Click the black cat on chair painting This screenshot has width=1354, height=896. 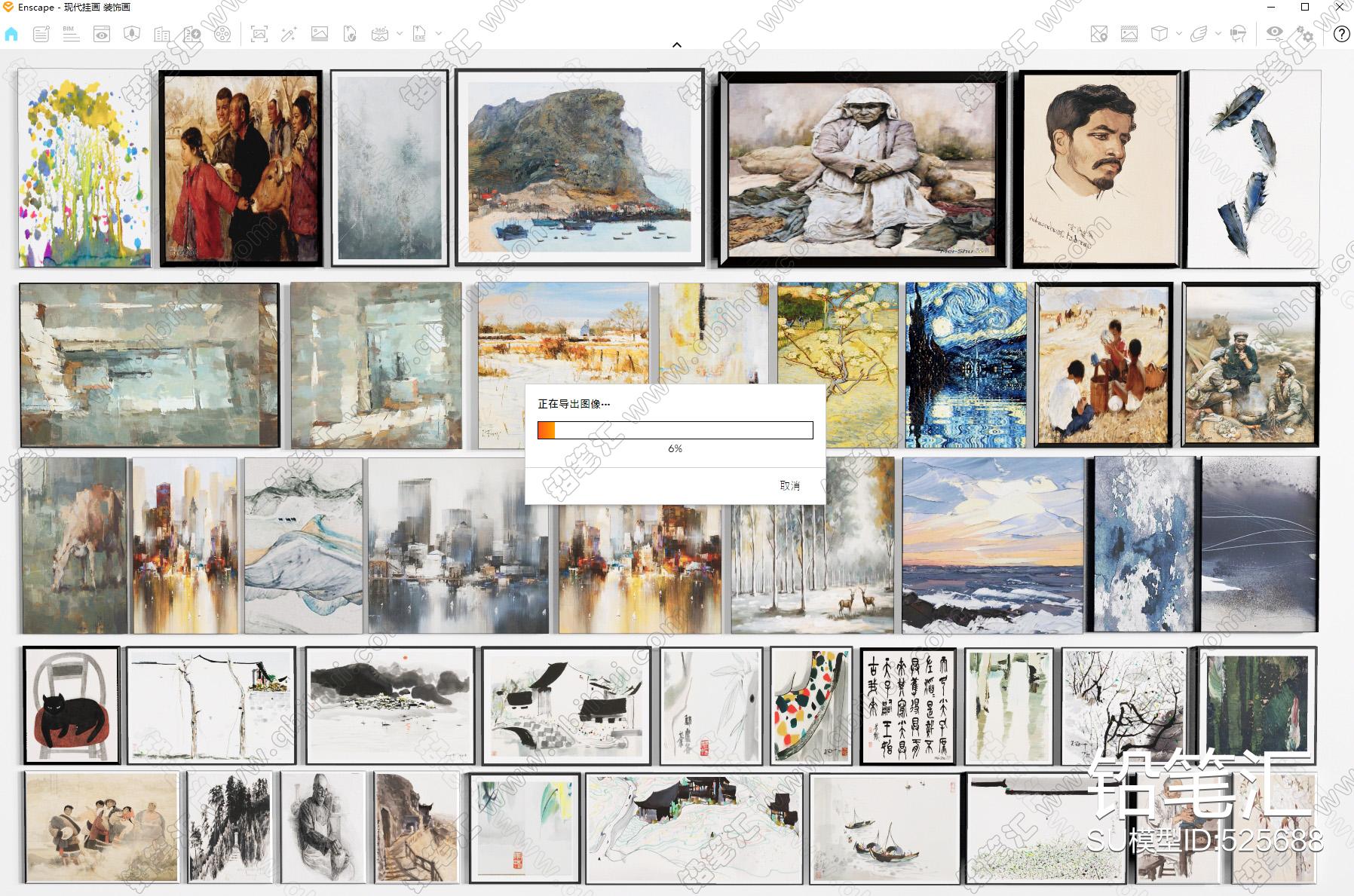tap(72, 705)
